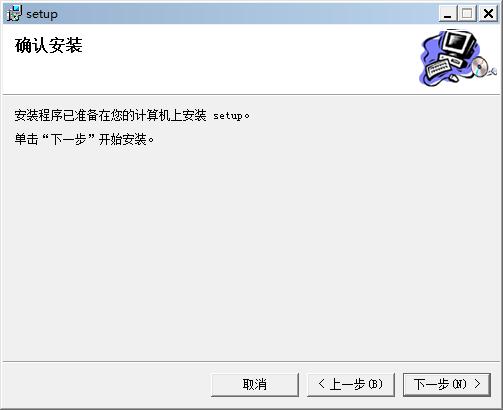503x410 pixels.
Task: Click the left chevron on 上一步 button
Action: (321, 384)
